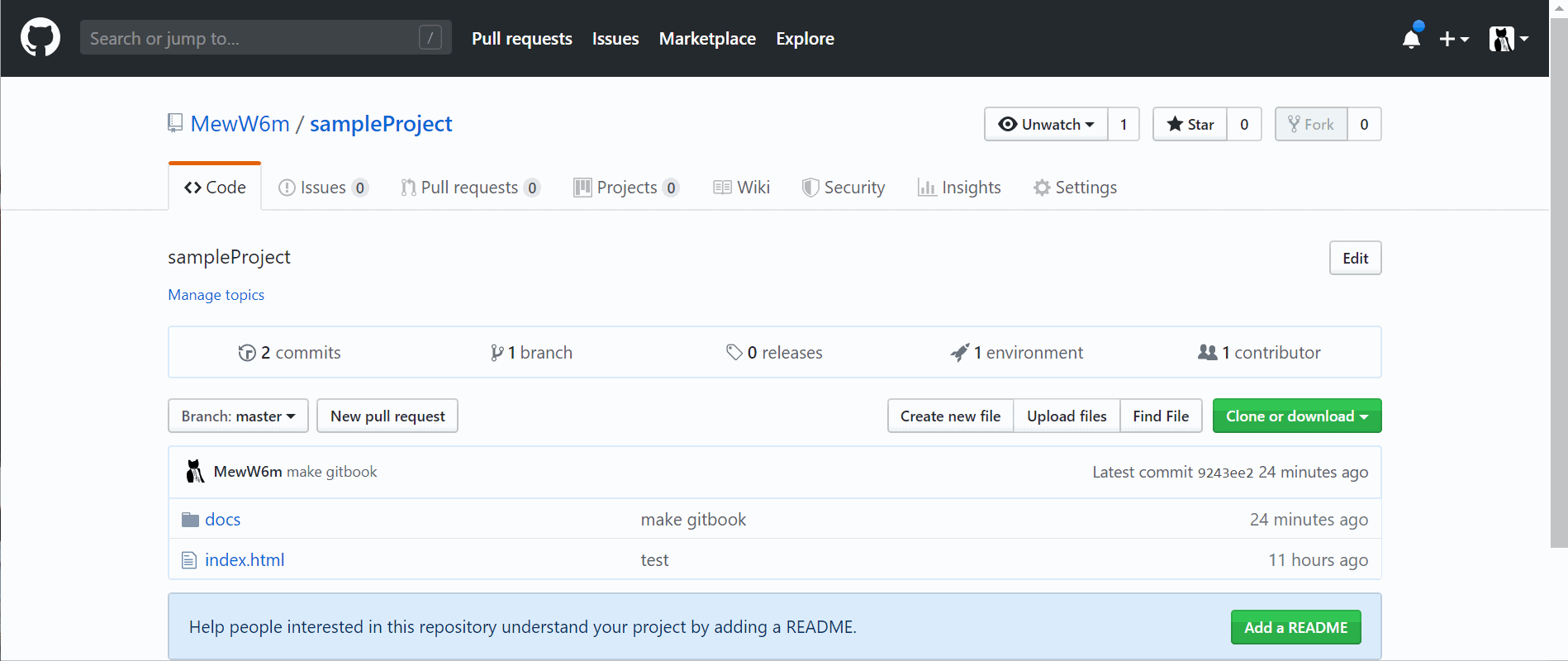This screenshot has width=1568, height=661.
Task: Click New pull request
Action: click(387, 416)
